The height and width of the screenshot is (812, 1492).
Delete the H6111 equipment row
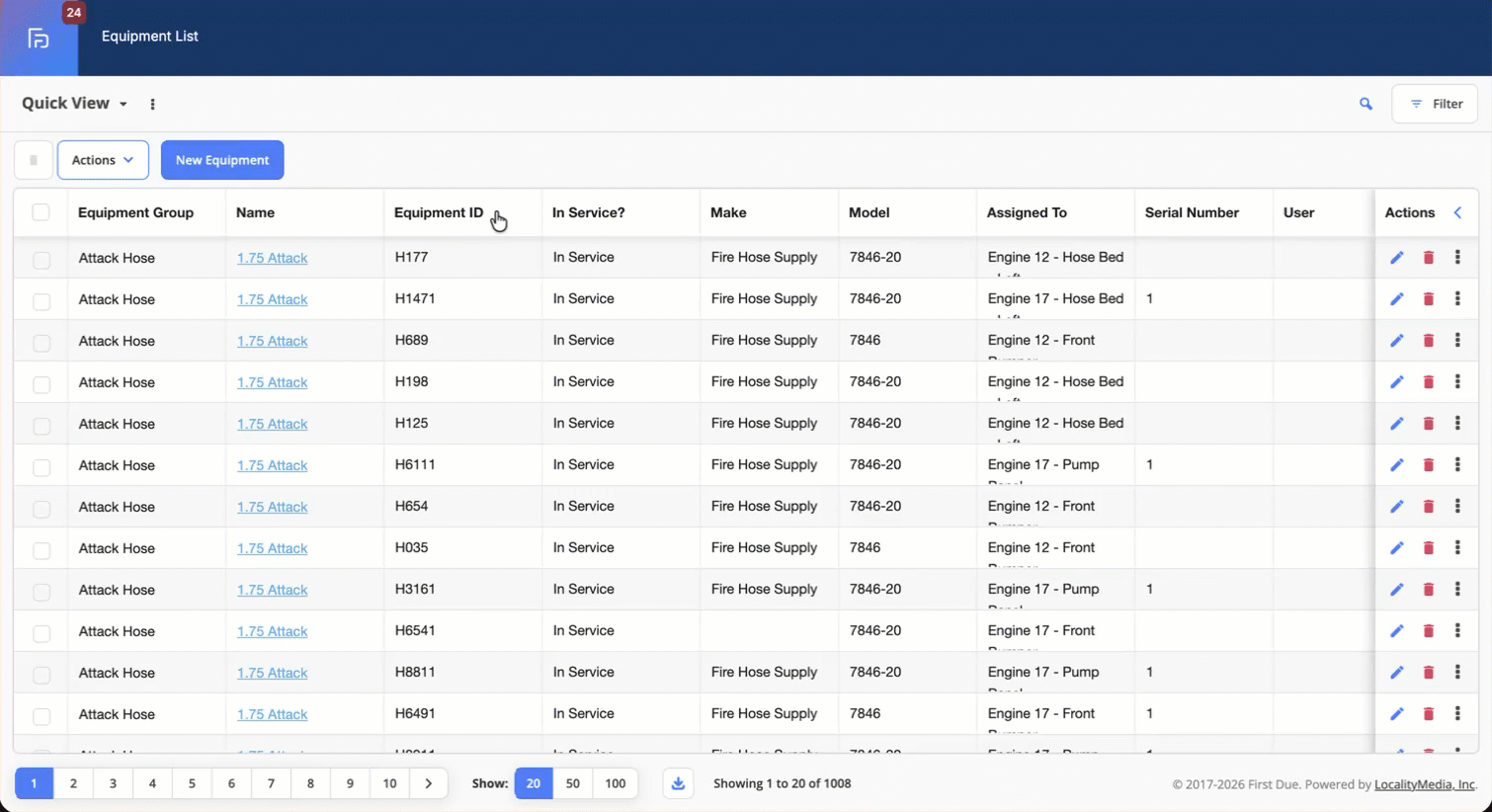(x=1428, y=465)
